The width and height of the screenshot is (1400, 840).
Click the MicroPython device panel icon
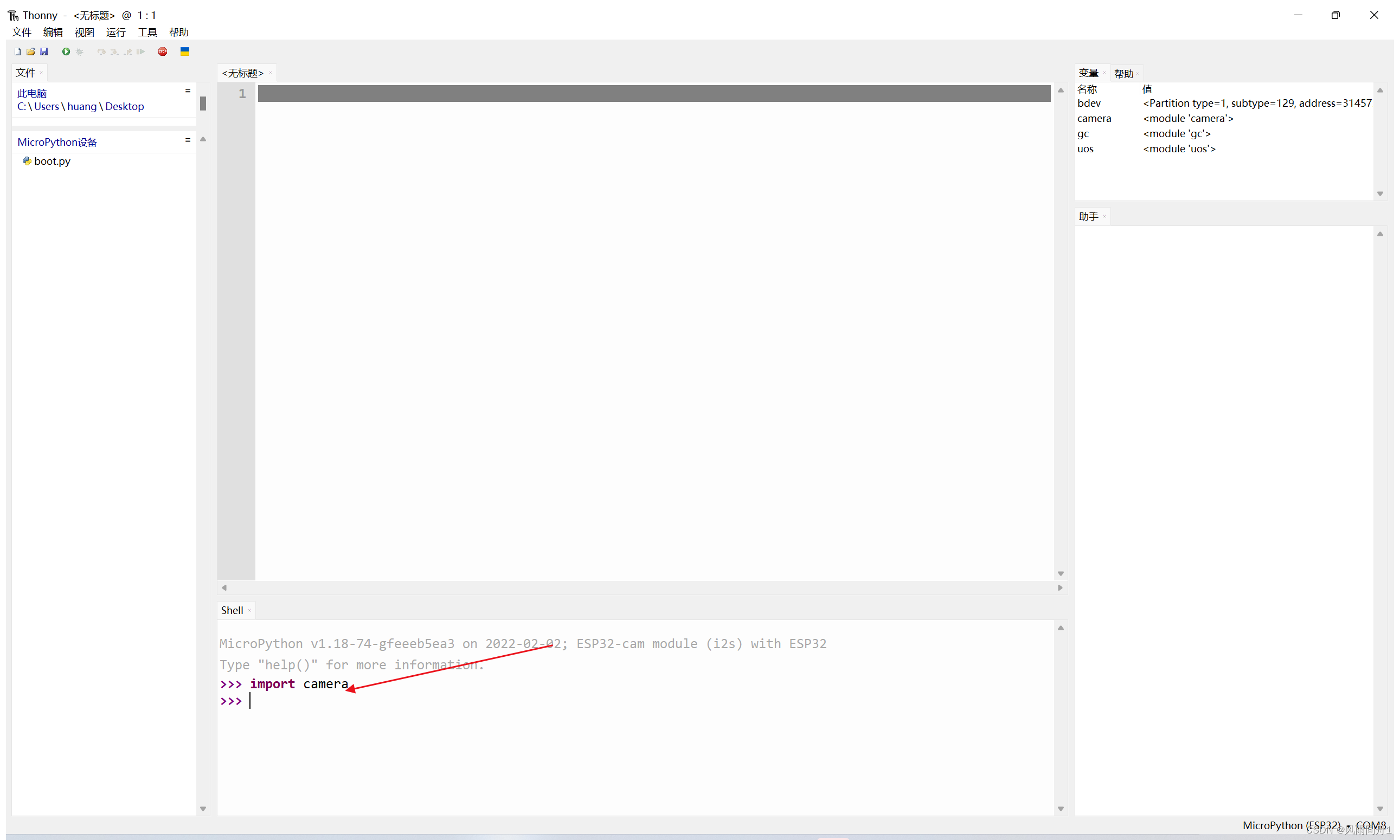[186, 140]
